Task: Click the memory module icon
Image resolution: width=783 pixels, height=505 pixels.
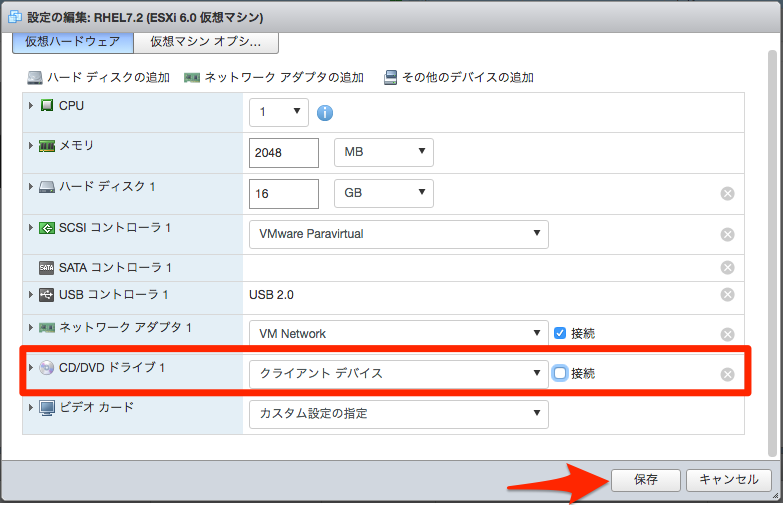Action: [x=47, y=146]
